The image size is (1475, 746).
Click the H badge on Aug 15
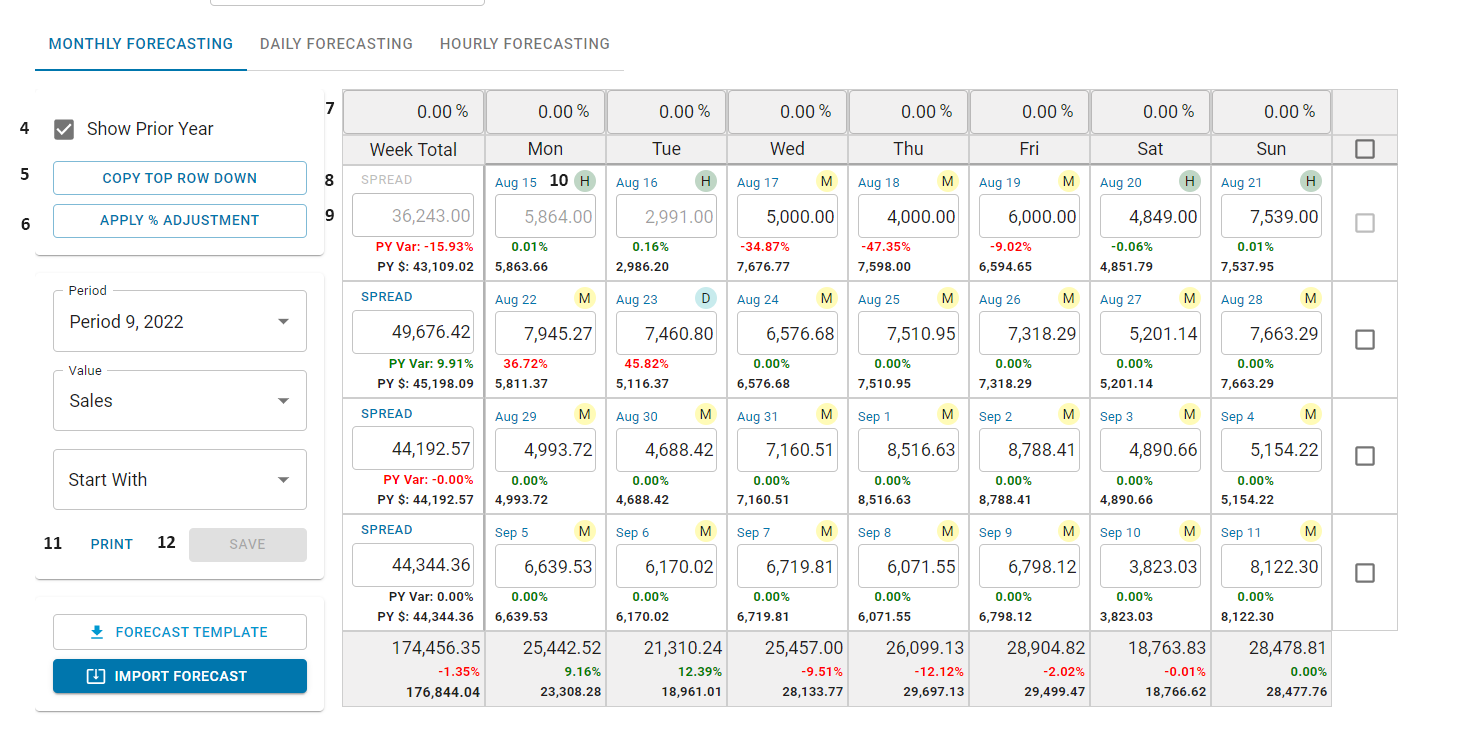pos(585,181)
